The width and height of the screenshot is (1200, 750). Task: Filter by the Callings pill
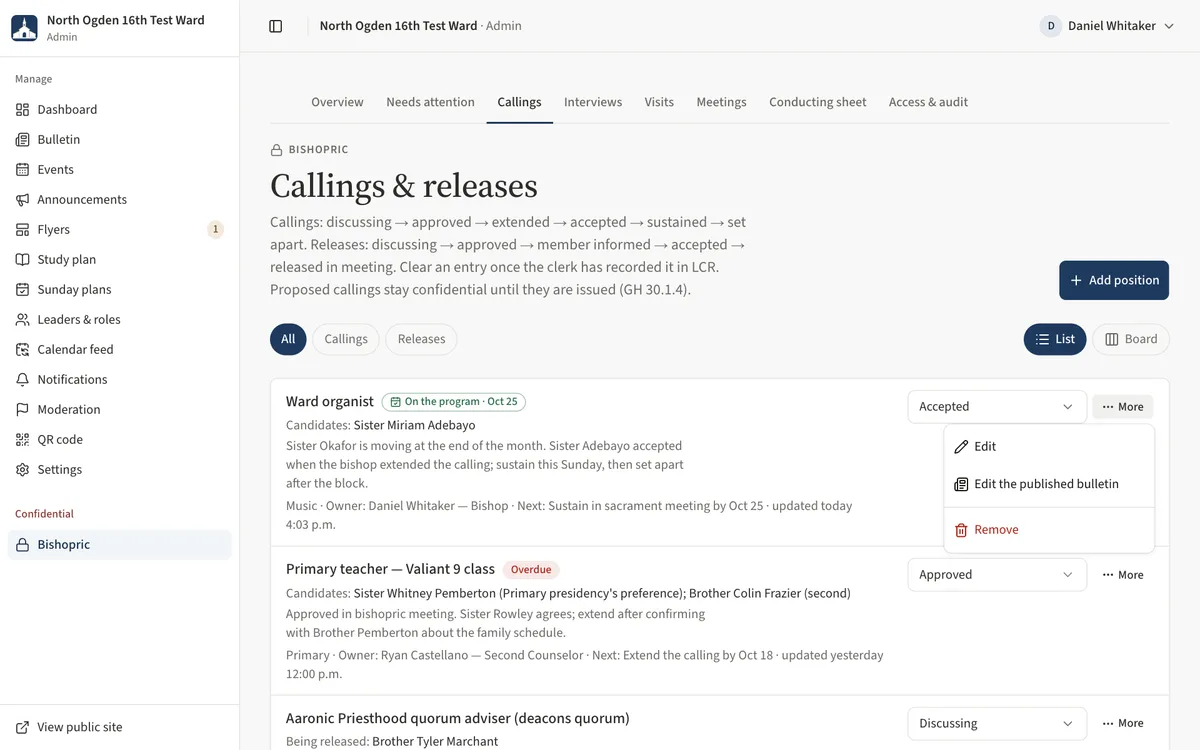346,339
